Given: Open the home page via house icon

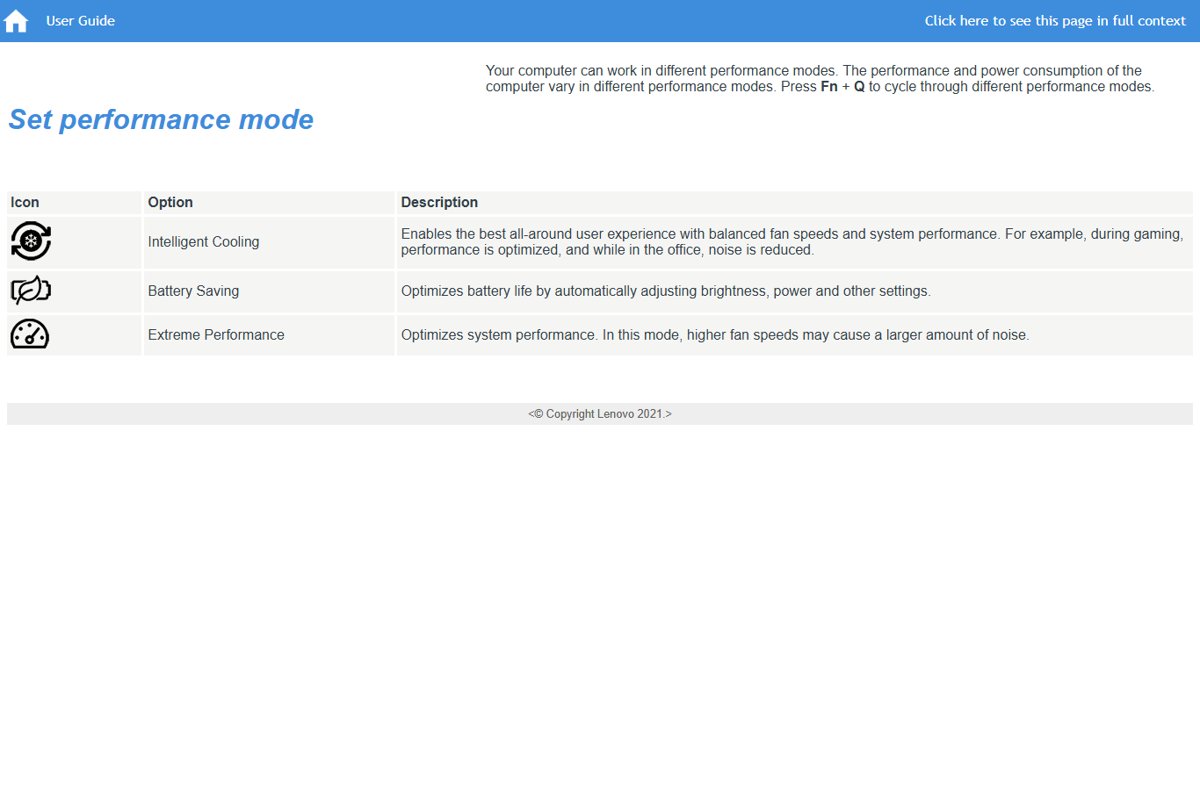Looking at the screenshot, I should point(16,21).
